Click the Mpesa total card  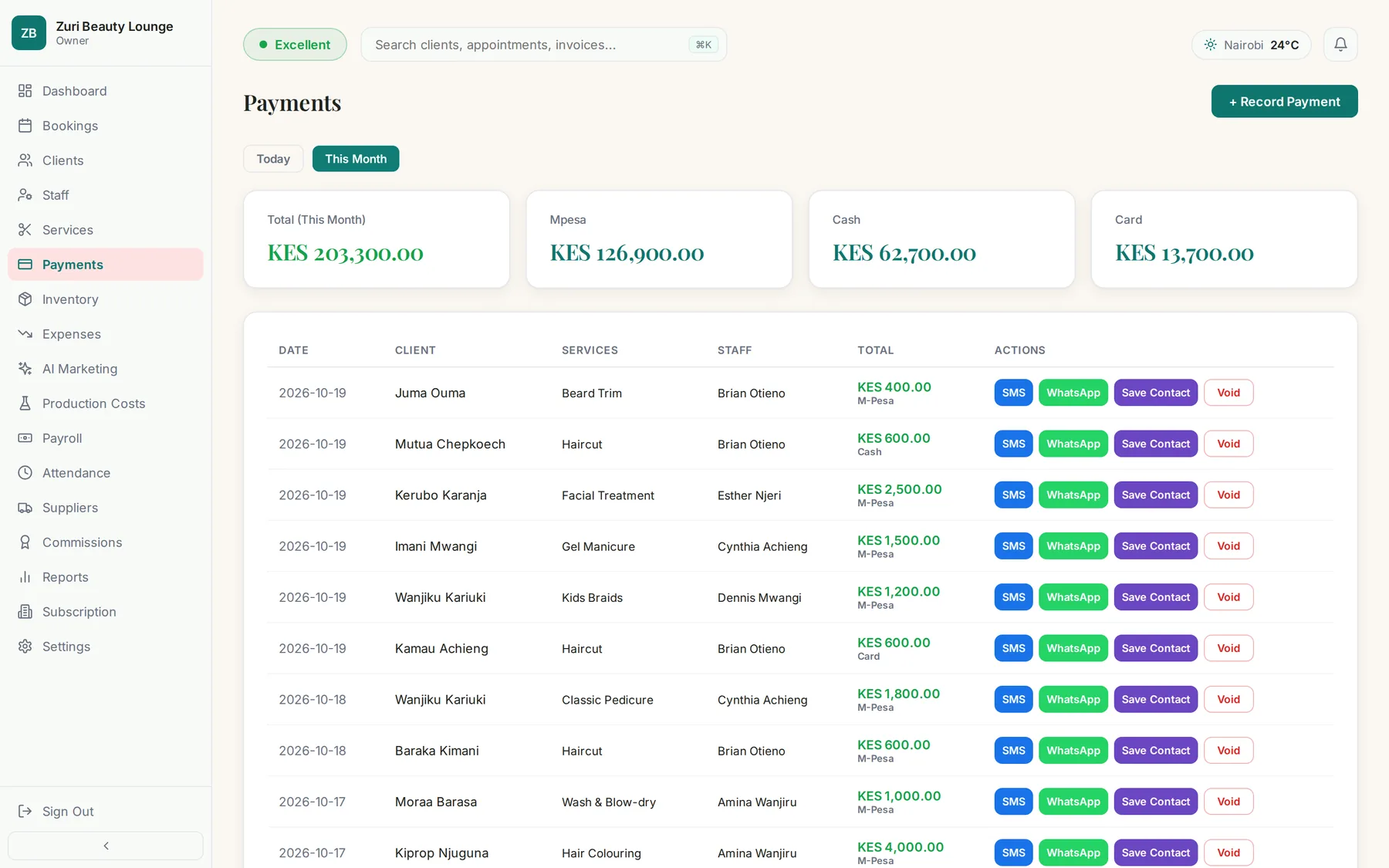click(x=659, y=239)
